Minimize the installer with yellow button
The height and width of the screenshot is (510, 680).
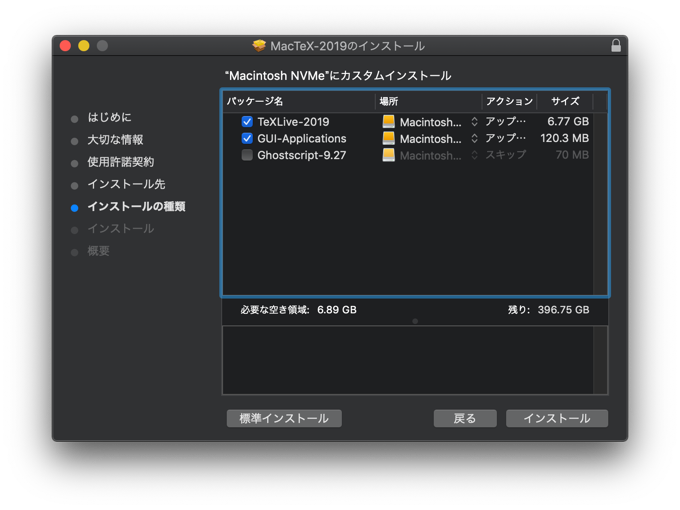coord(84,46)
